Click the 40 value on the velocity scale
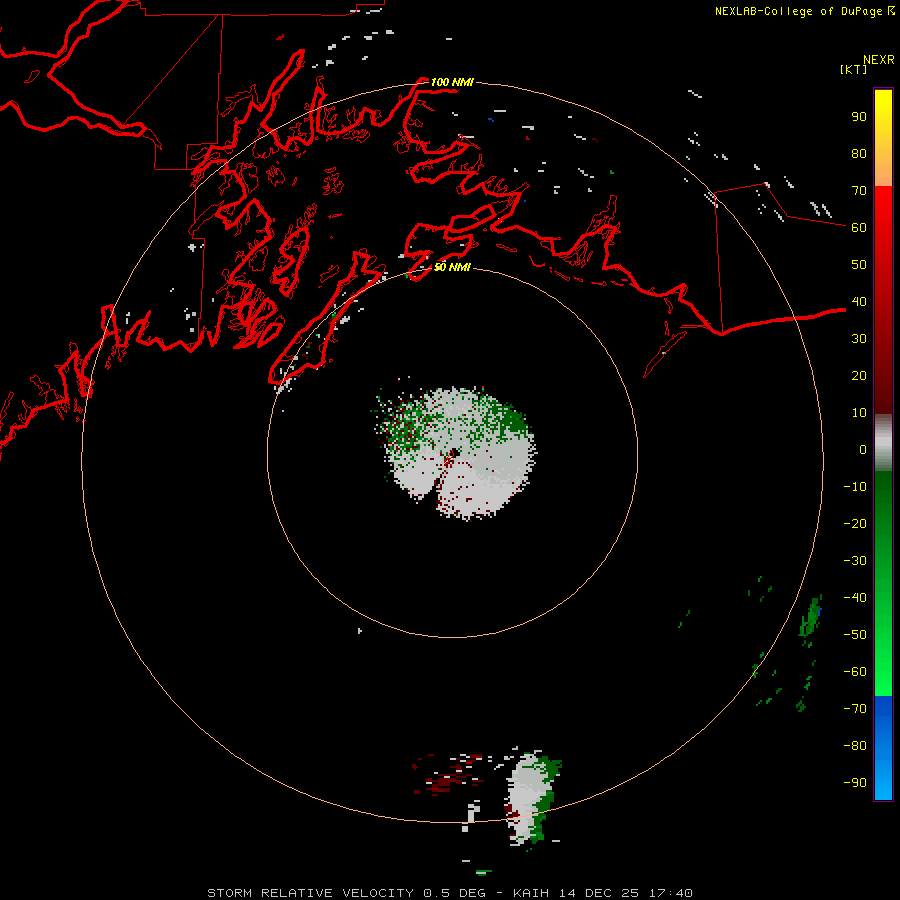The image size is (900, 900). 859,301
